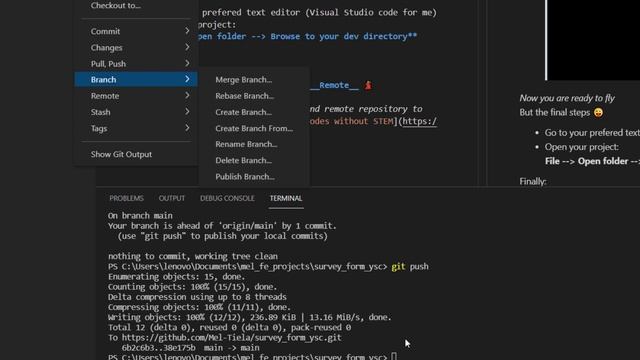
Task: Click 'Now you are ready to fly' preview text
Action: click(567, 98)
